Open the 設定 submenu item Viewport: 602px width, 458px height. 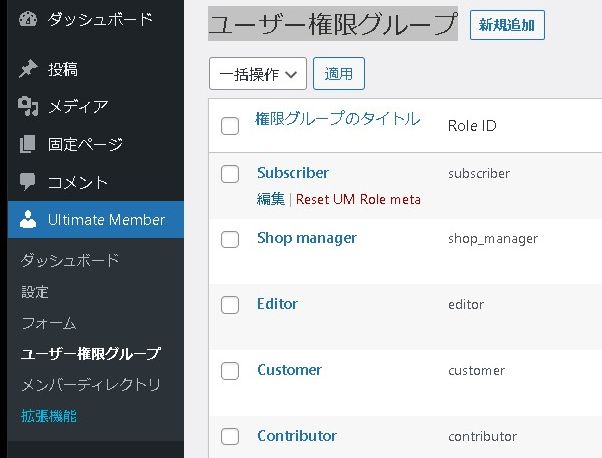pos(35,292)
